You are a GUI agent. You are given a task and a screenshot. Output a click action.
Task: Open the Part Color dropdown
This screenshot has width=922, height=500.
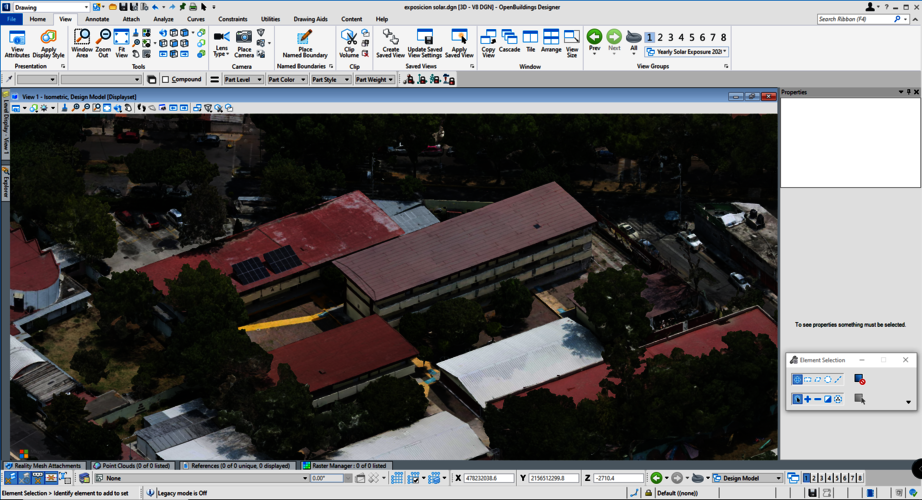[x=286, y=79]
